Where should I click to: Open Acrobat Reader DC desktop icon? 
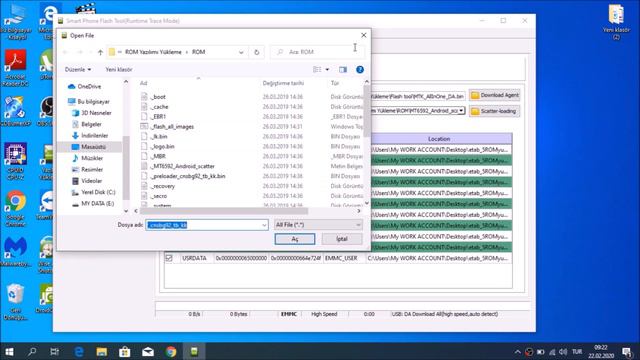pyautogui.click(x=16, y=68)
